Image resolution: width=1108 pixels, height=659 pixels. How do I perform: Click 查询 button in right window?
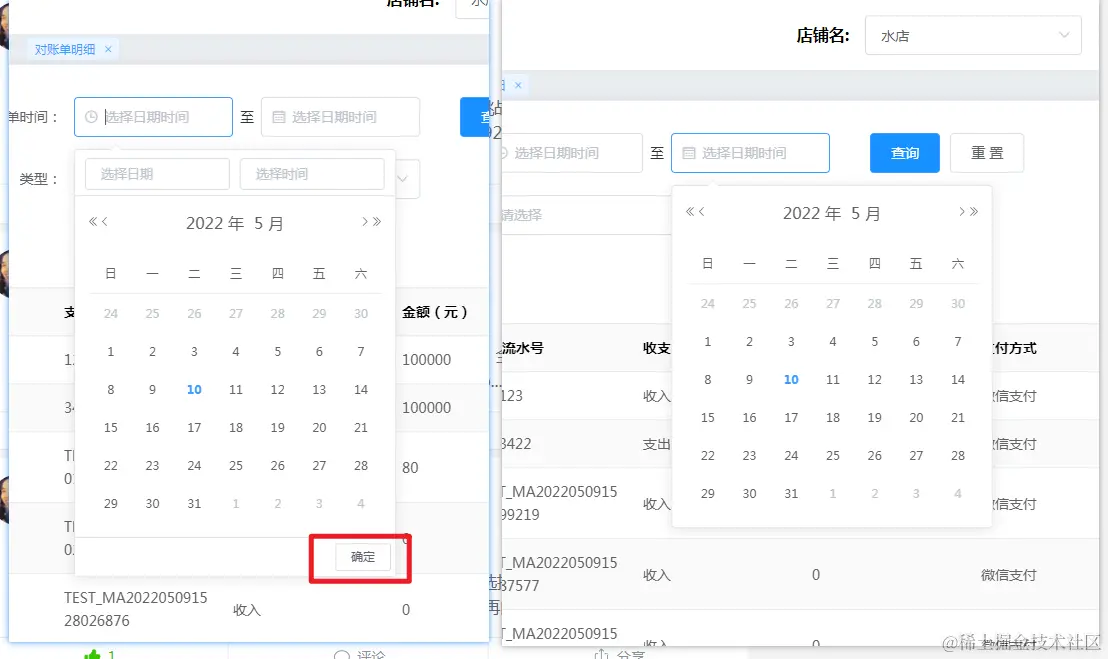coord(904,153)
